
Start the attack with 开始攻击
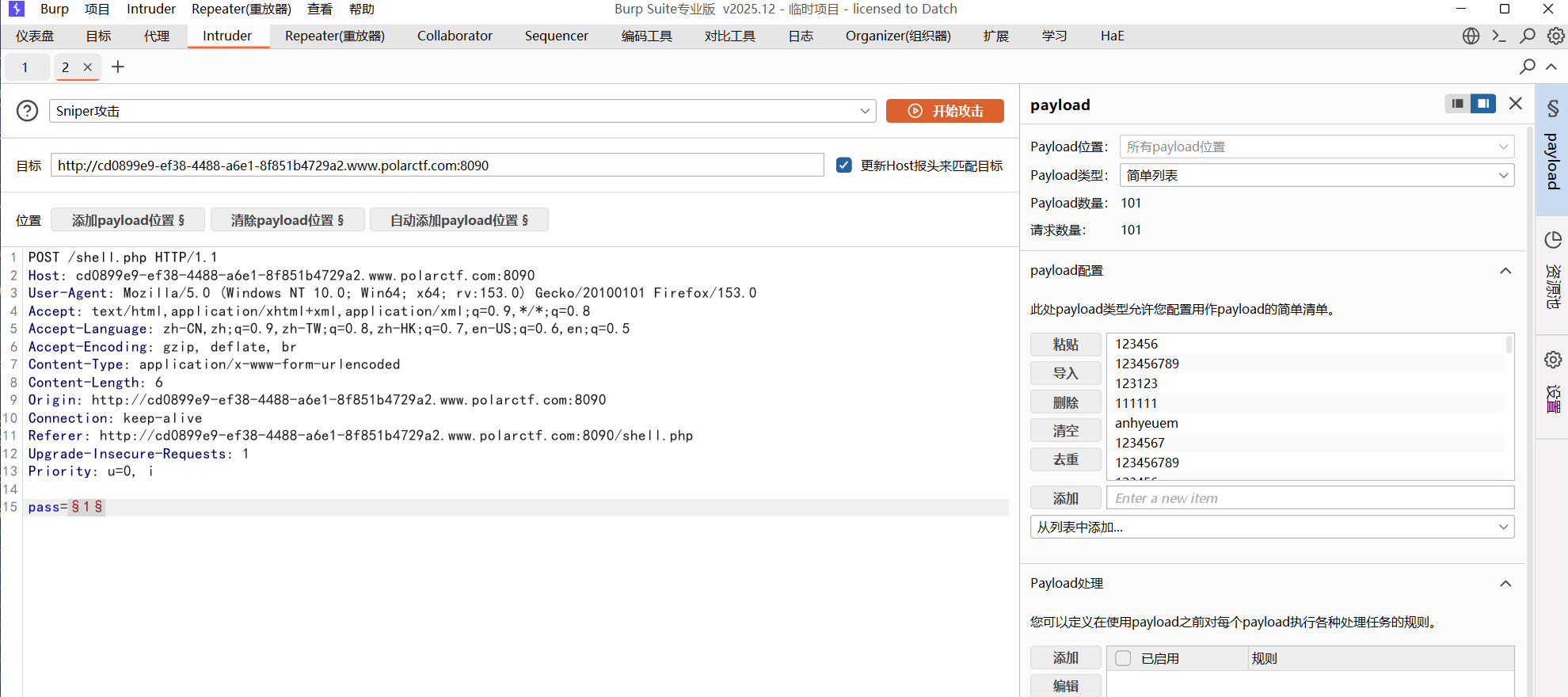[x=945, y=111]
